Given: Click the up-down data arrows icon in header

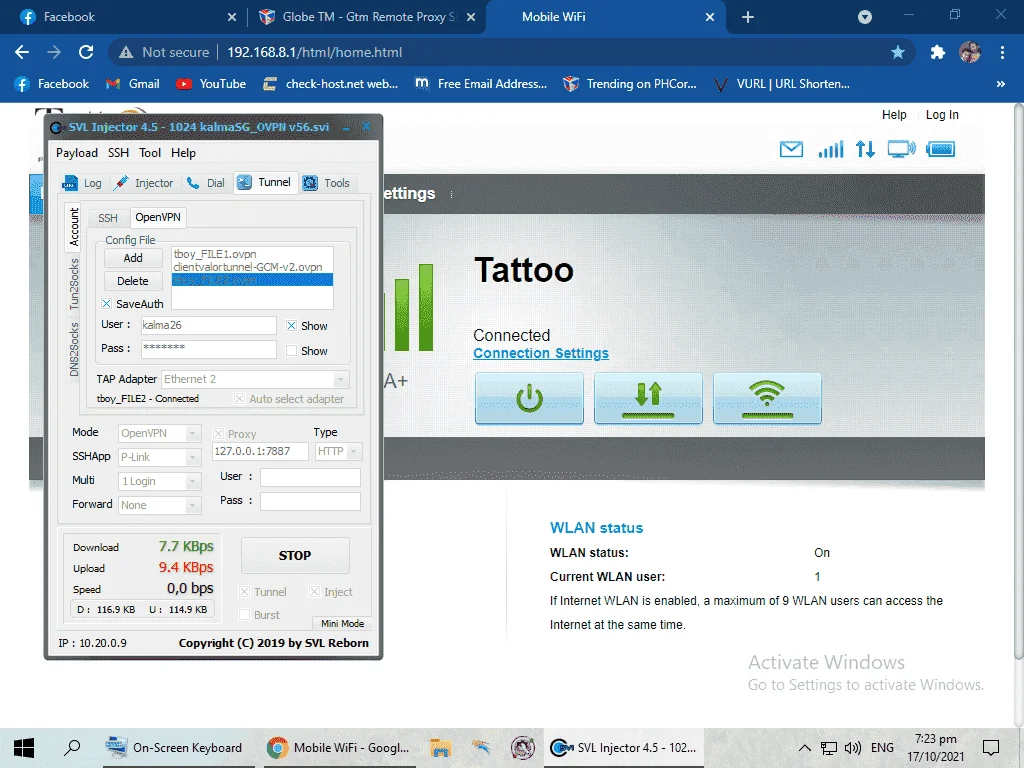Looking at the screenshot, I should pos(865,150).
